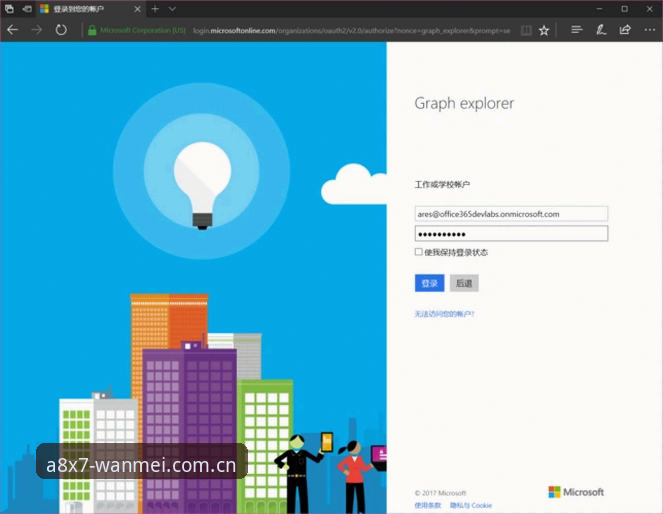The image size is (663, 514).
Task: Add page to favorites star icon
Action: (x=544, y=30)
